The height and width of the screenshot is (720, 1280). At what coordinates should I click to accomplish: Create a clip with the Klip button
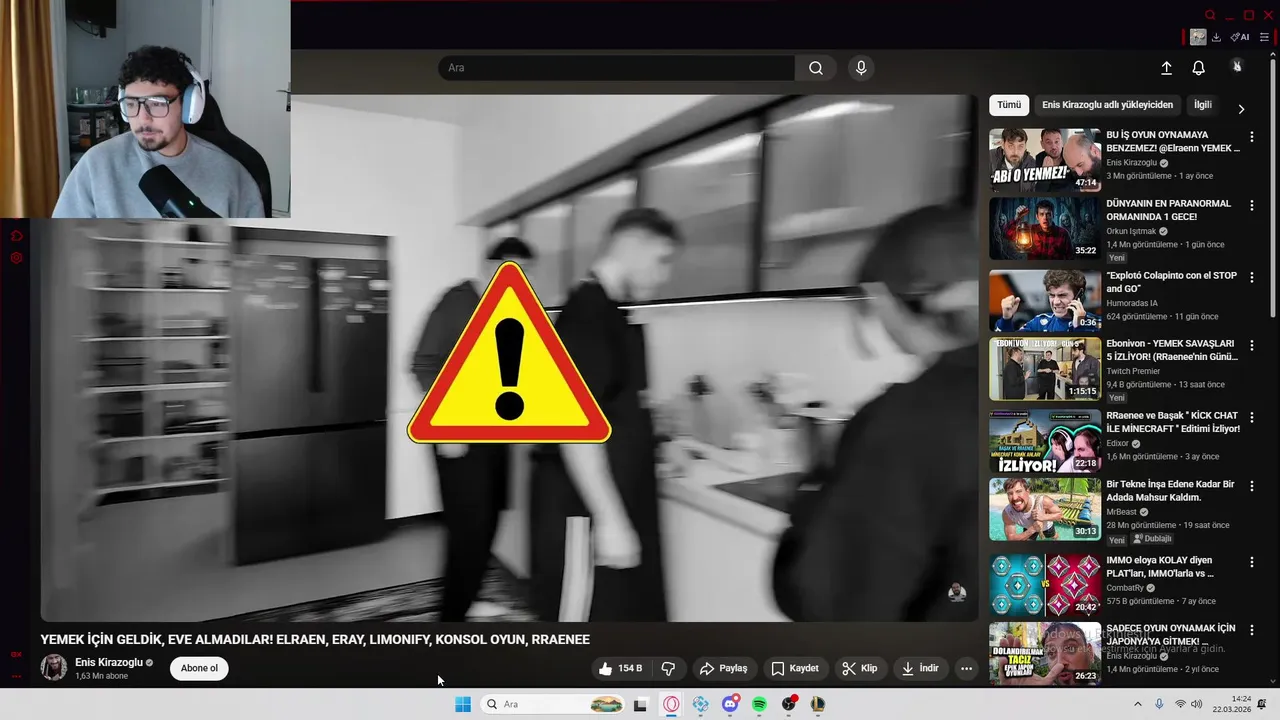(860, 668)
